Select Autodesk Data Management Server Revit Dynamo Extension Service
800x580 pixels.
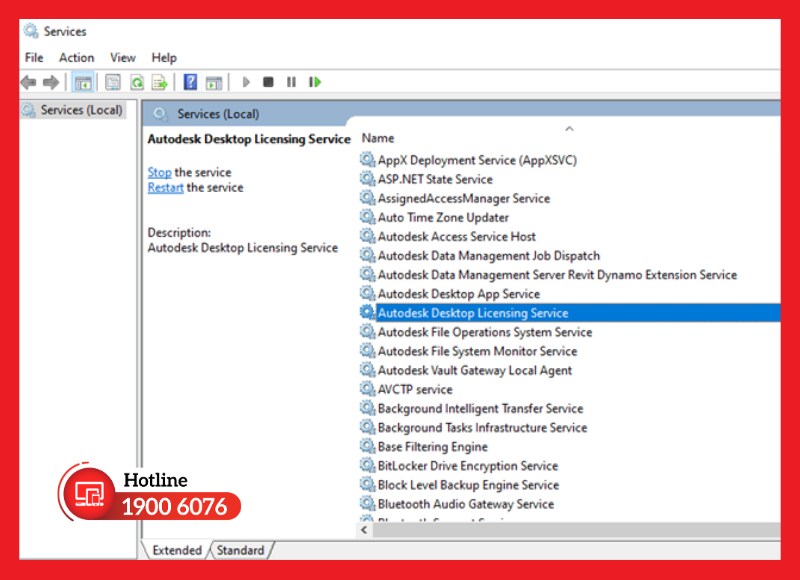click(557, 275)
